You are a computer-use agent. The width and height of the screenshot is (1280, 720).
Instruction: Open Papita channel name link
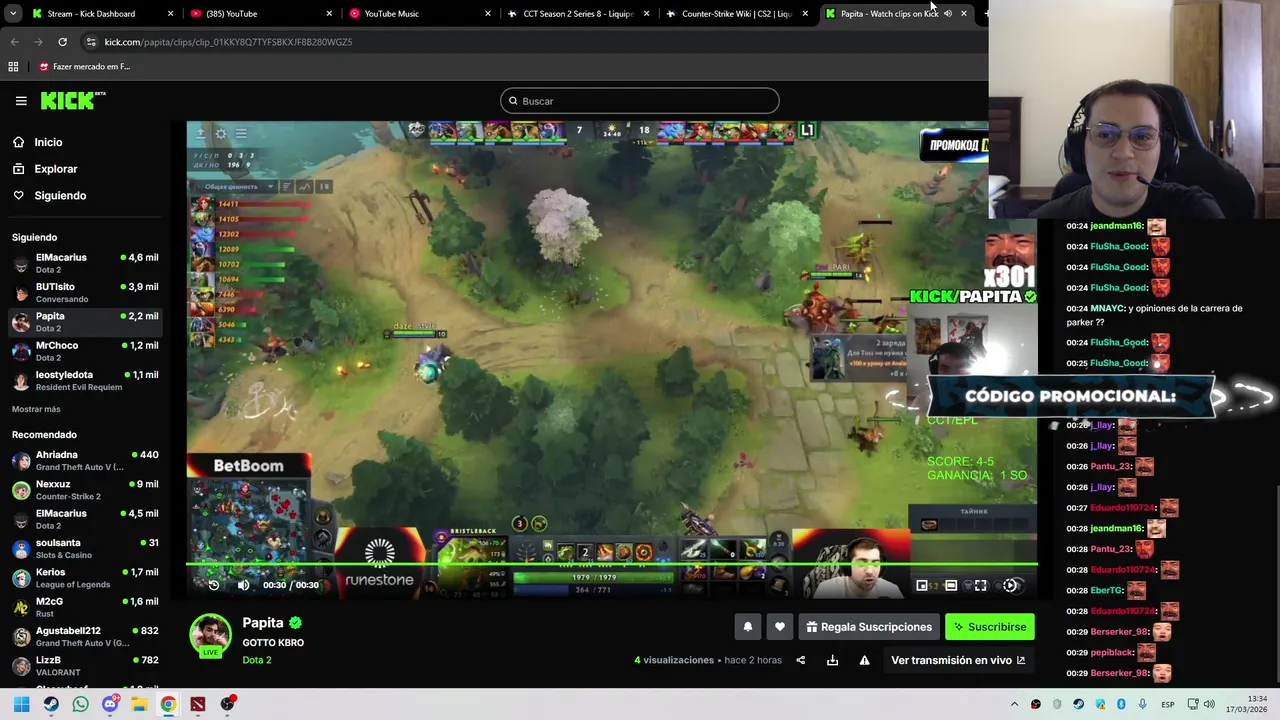263,623
